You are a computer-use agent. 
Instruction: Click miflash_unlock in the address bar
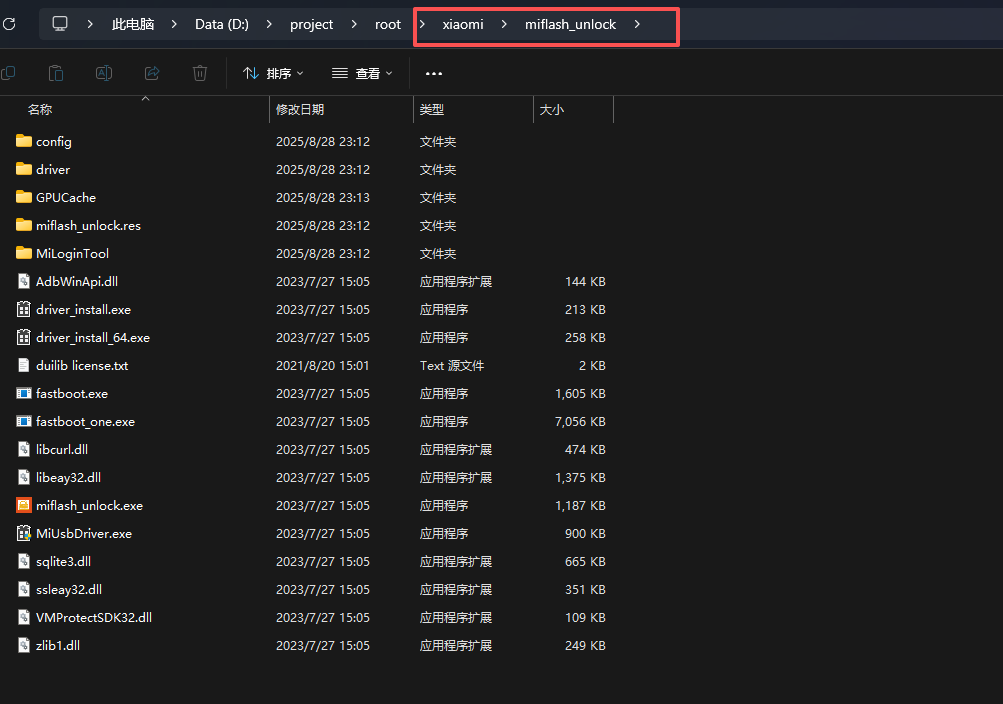click(571, 24)
